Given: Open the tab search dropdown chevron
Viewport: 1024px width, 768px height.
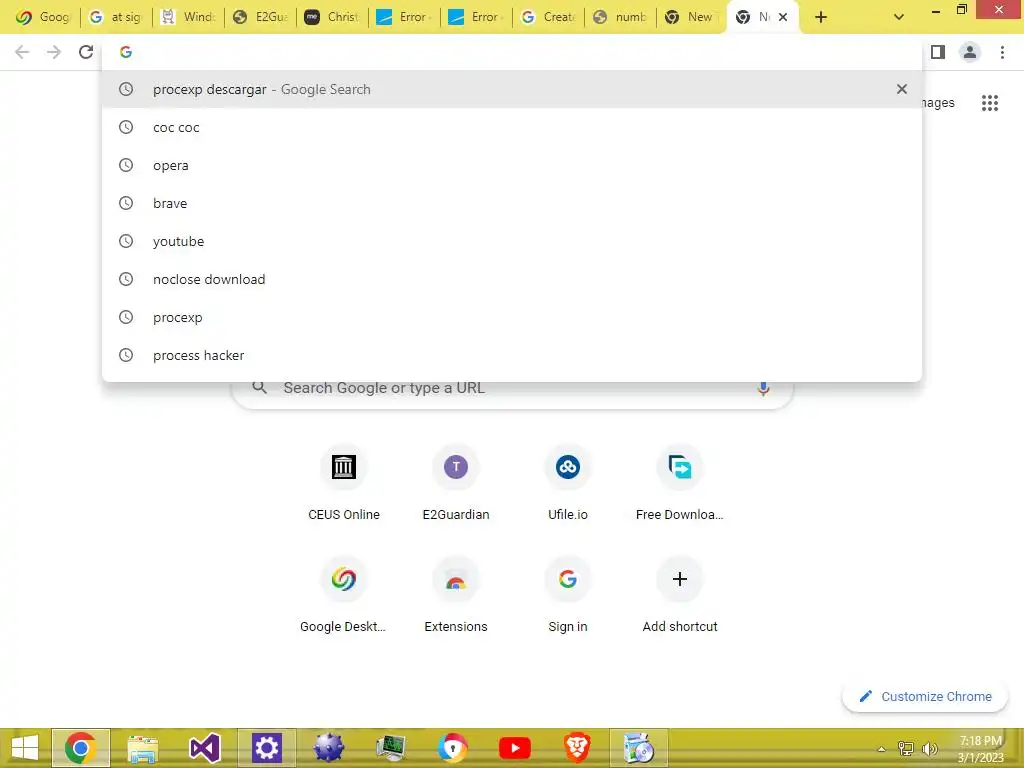Looking at the screenshot, I should tap(899, 17).
